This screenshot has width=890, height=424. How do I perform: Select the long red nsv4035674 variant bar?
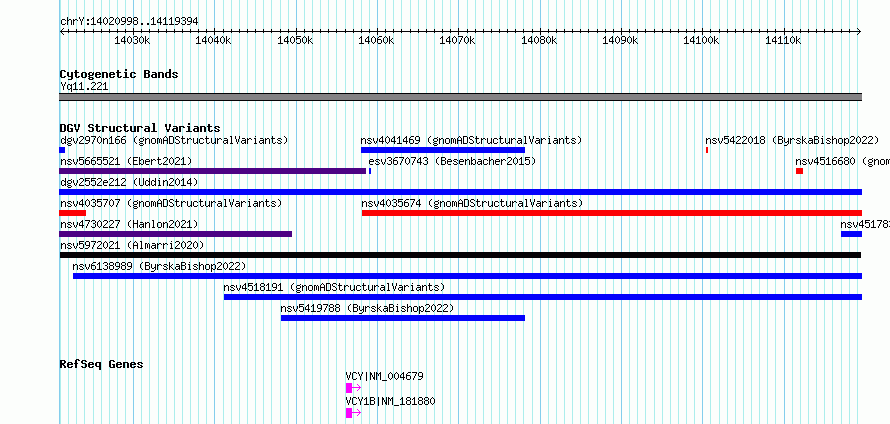(612, 213)
